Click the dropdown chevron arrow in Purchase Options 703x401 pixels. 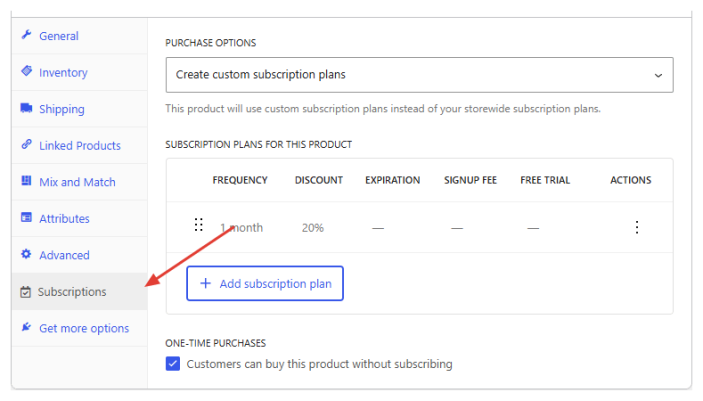[658, 75]
